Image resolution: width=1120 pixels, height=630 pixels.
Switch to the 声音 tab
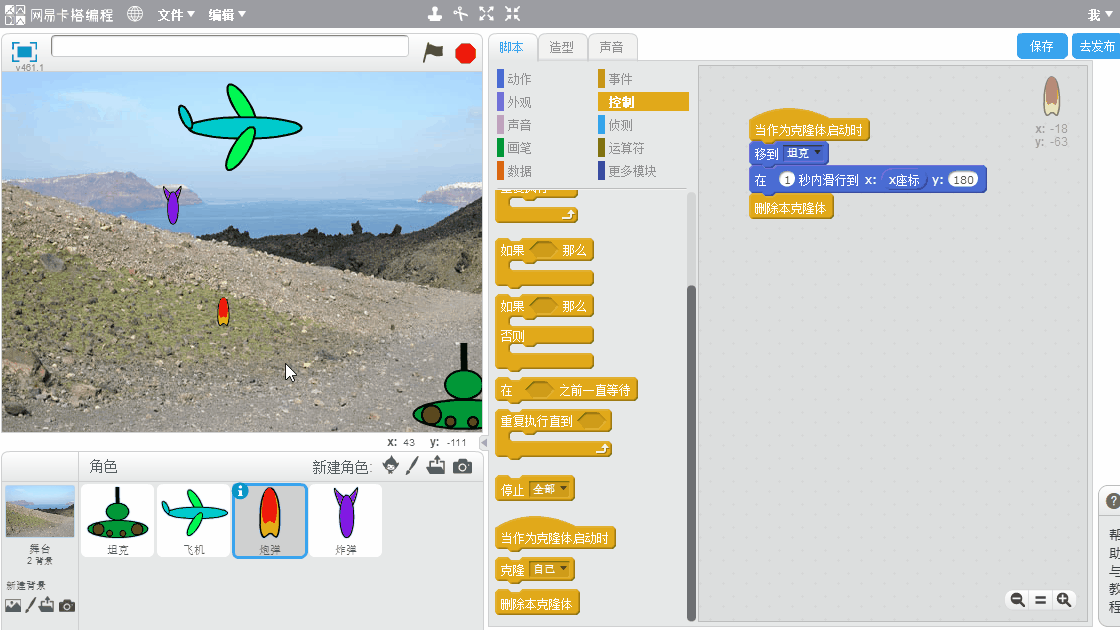(611, 47)
